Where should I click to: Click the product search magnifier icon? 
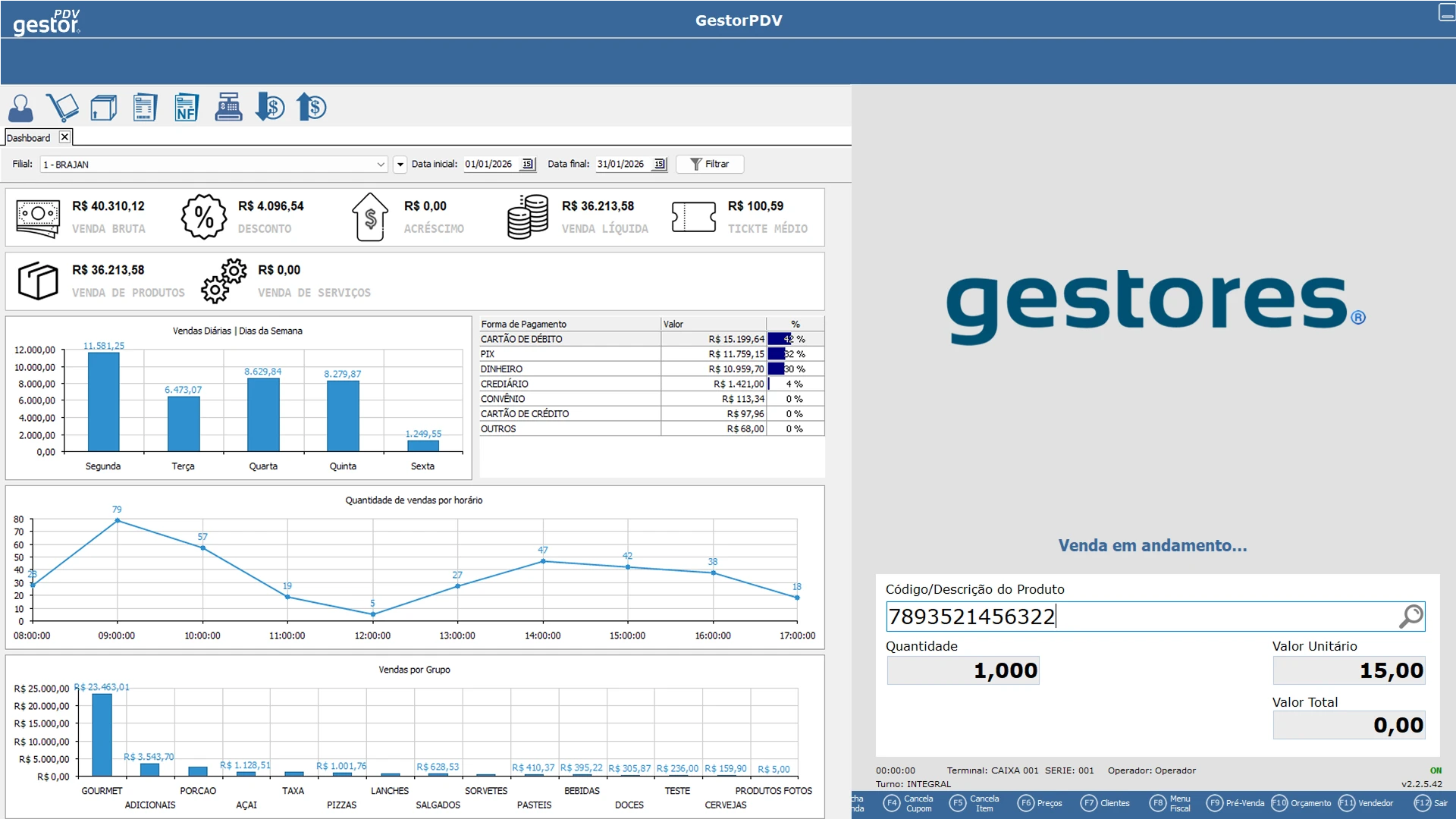point(1410,617)
